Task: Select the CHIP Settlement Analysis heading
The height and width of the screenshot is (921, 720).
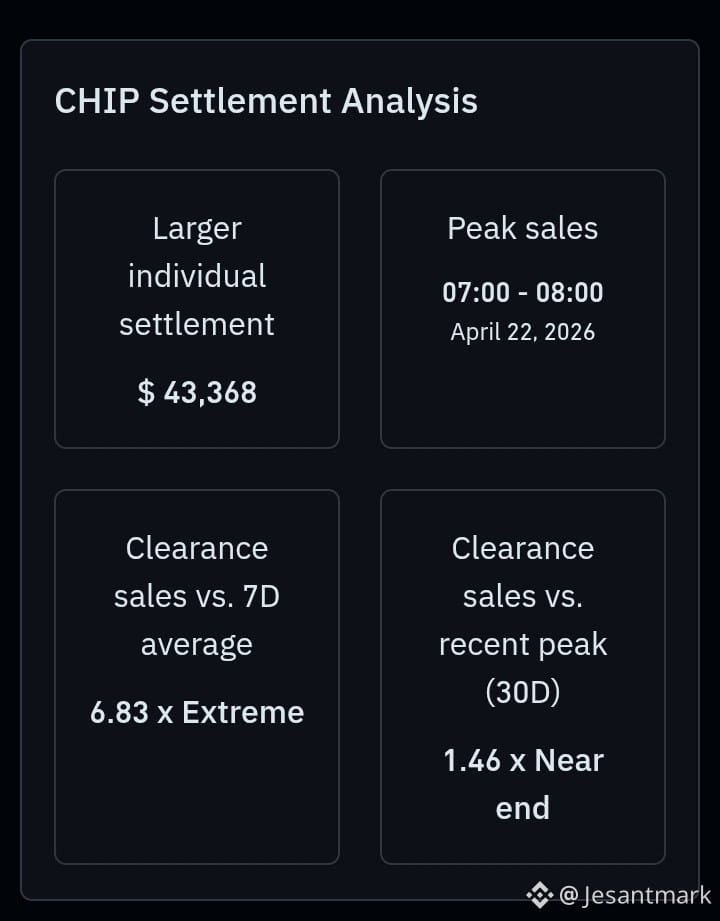Action: [x=266, y=100]
